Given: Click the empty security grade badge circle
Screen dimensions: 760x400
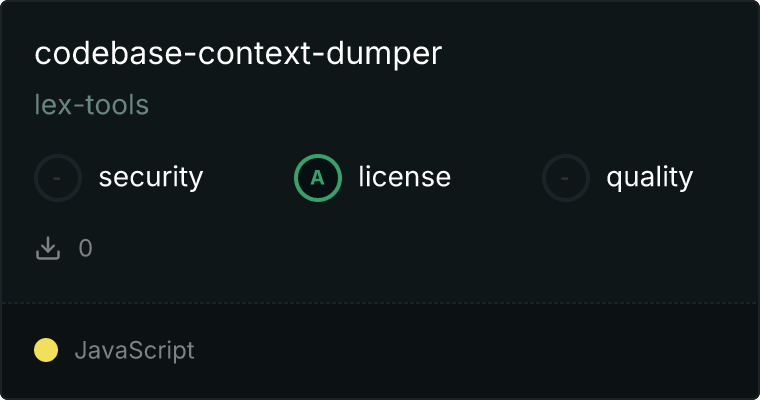Looking at the screenshot, I should [x=58, y=178].
